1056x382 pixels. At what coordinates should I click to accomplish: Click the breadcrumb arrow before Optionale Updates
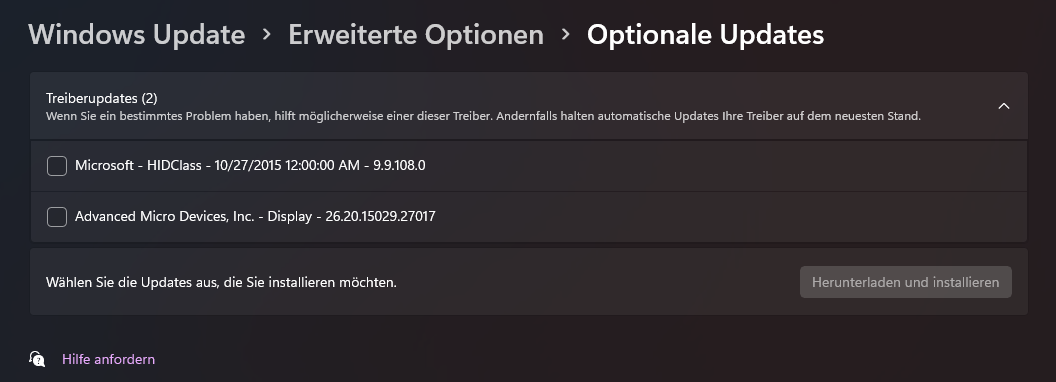coord(566,34)
